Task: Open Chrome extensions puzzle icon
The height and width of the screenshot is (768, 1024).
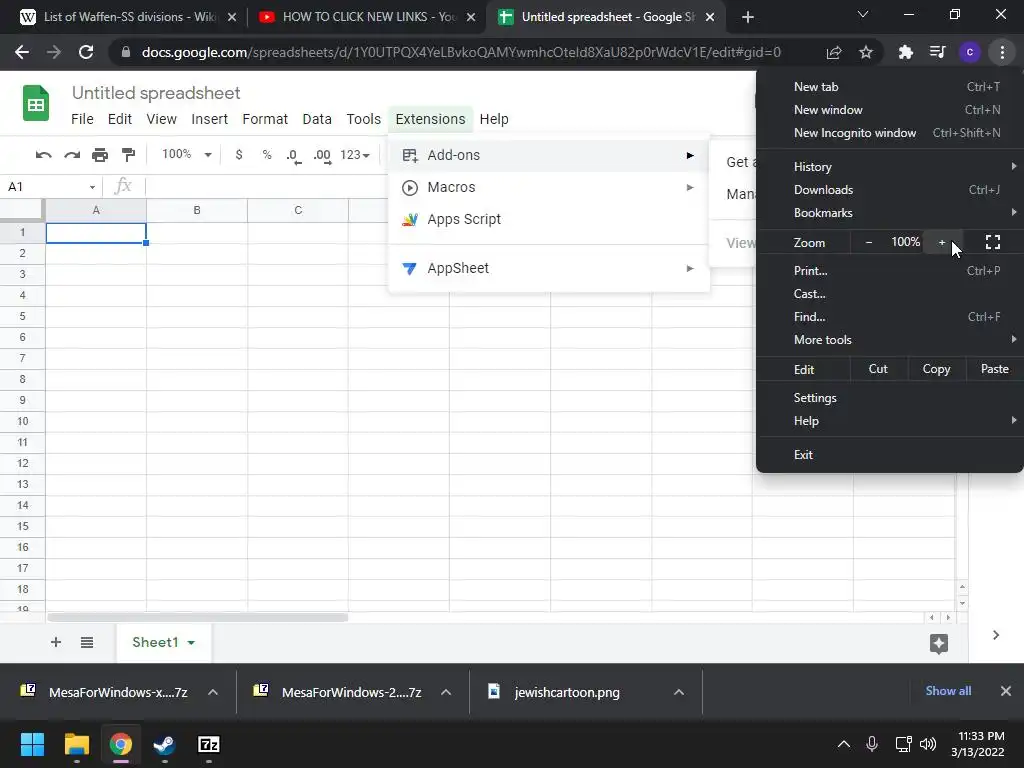Action: point(905,52)
